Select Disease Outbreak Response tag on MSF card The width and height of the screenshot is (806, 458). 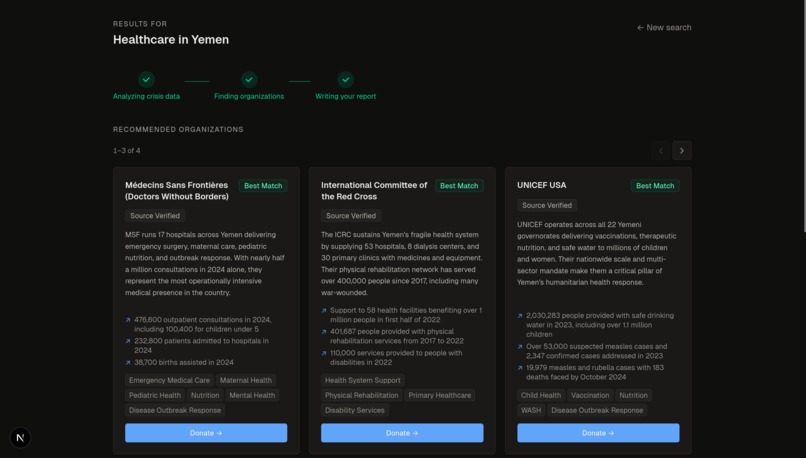[x=175, y=410]
